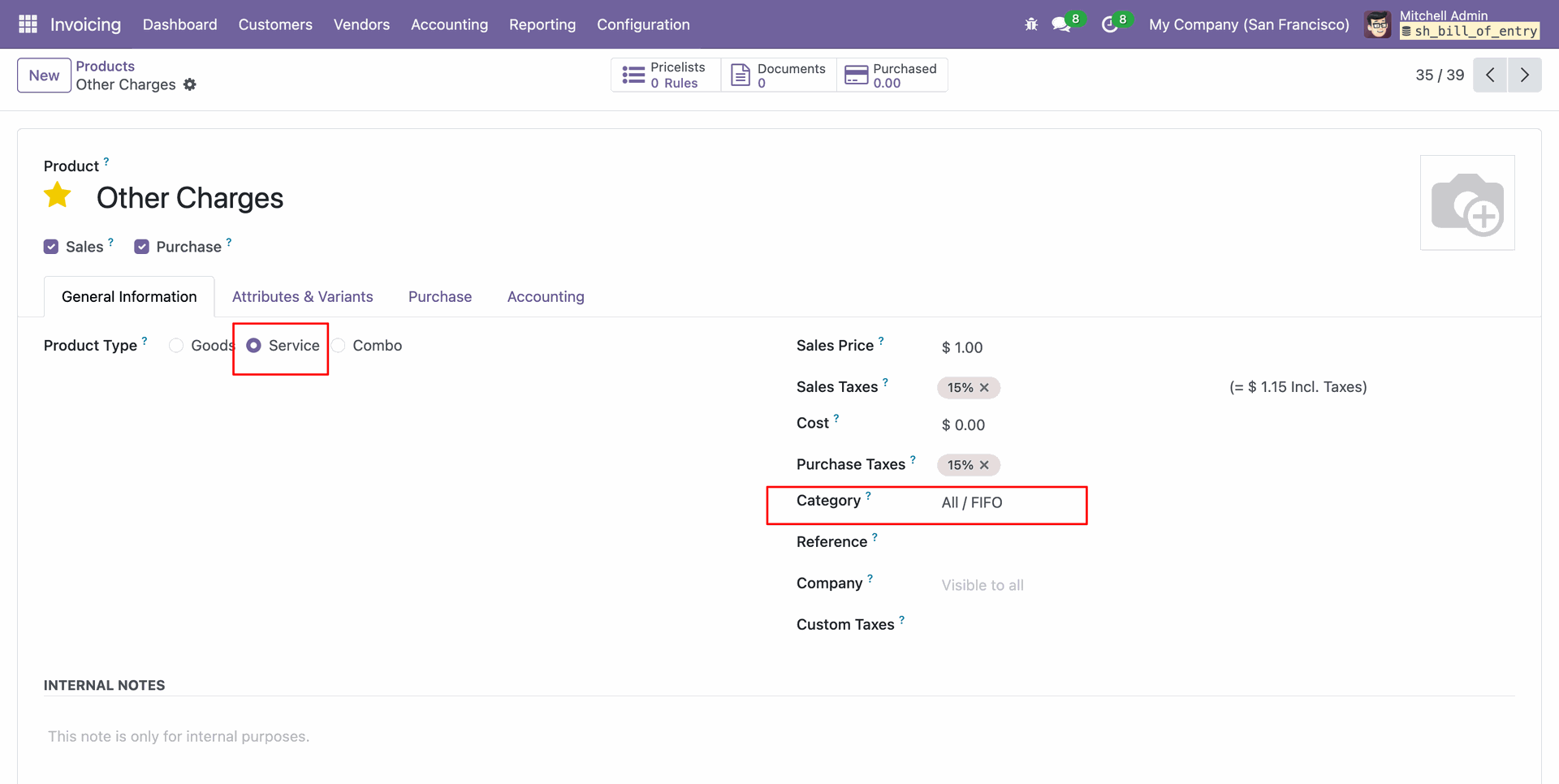
Task: Remove the 15% Sales Taxes tag
Action: 984,388
